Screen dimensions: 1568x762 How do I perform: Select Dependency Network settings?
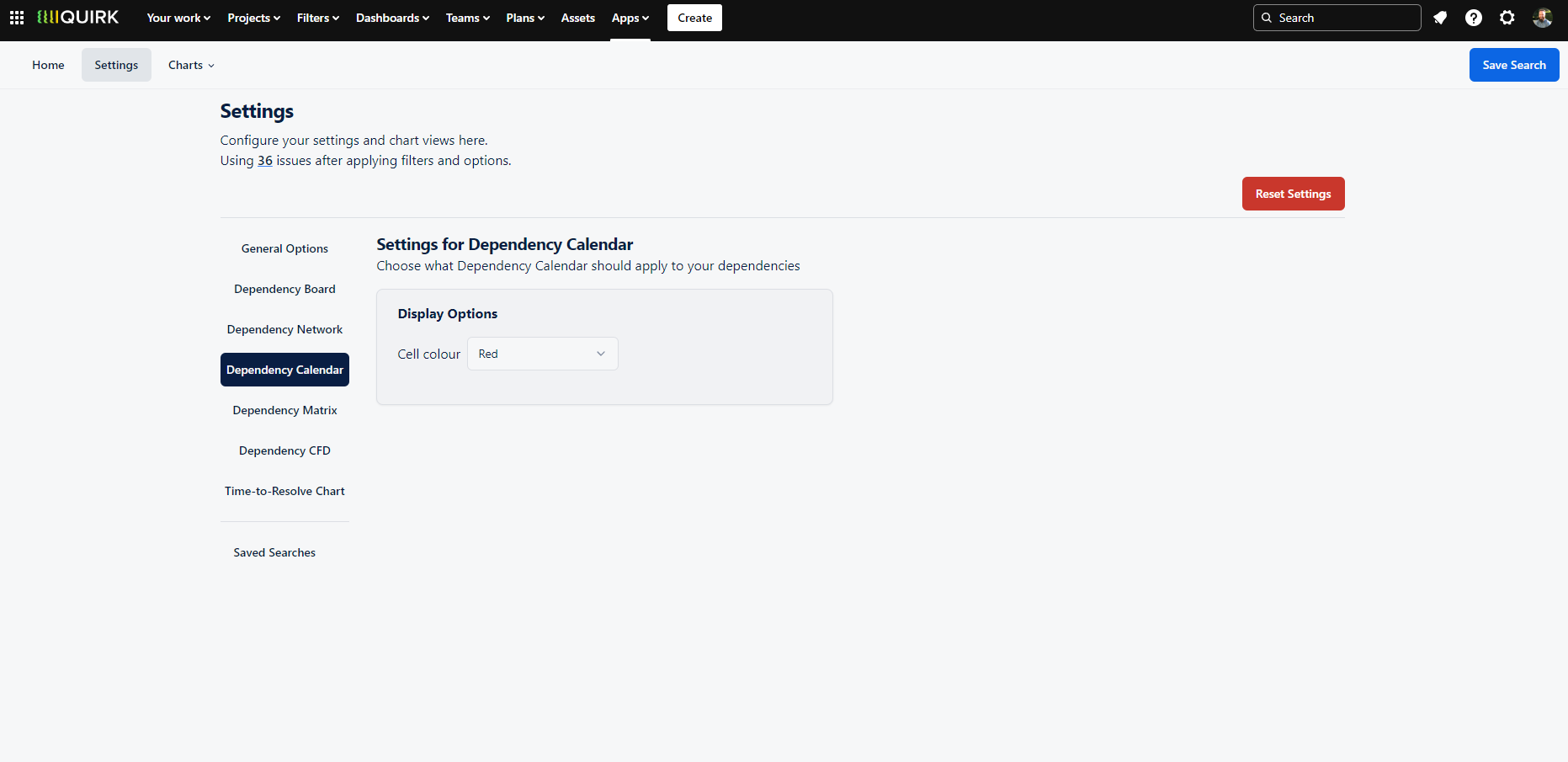pyautogui.click(x=284, y=329)
